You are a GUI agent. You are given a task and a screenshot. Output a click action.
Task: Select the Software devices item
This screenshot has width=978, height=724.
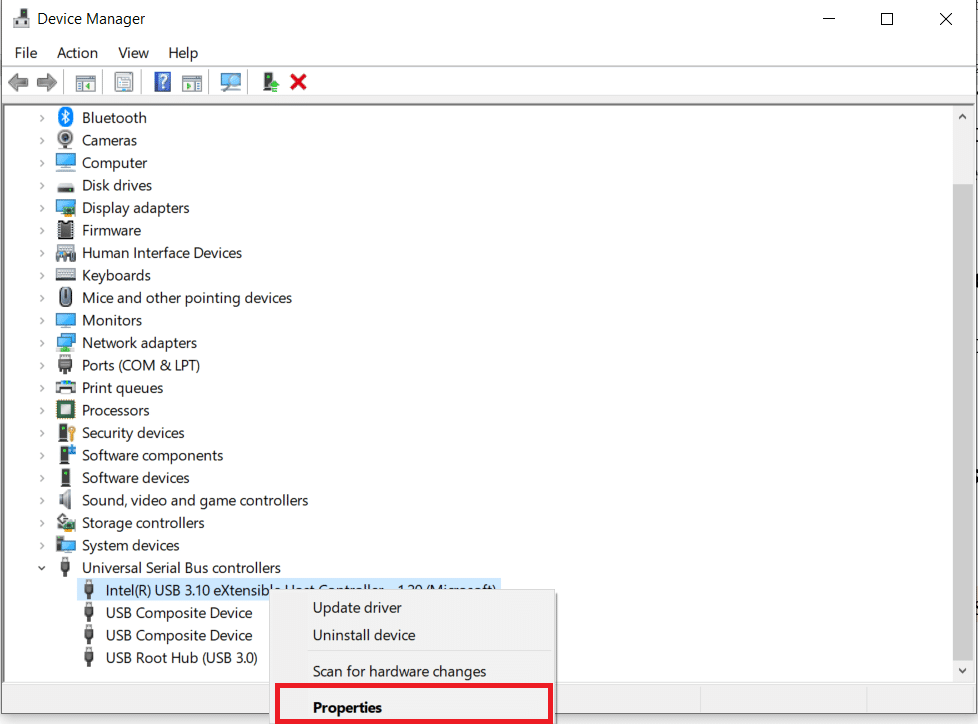point(135,478)
